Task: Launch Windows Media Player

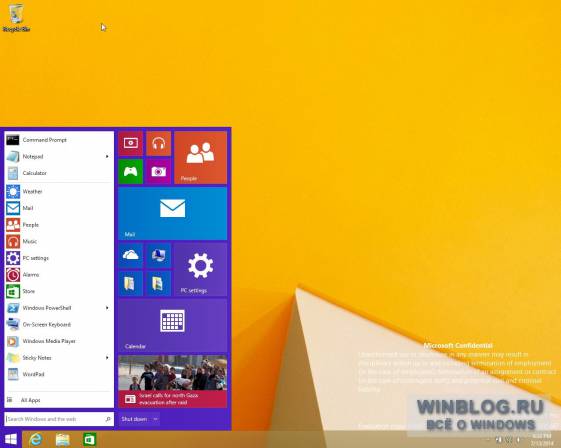Action: click(59, 341)
